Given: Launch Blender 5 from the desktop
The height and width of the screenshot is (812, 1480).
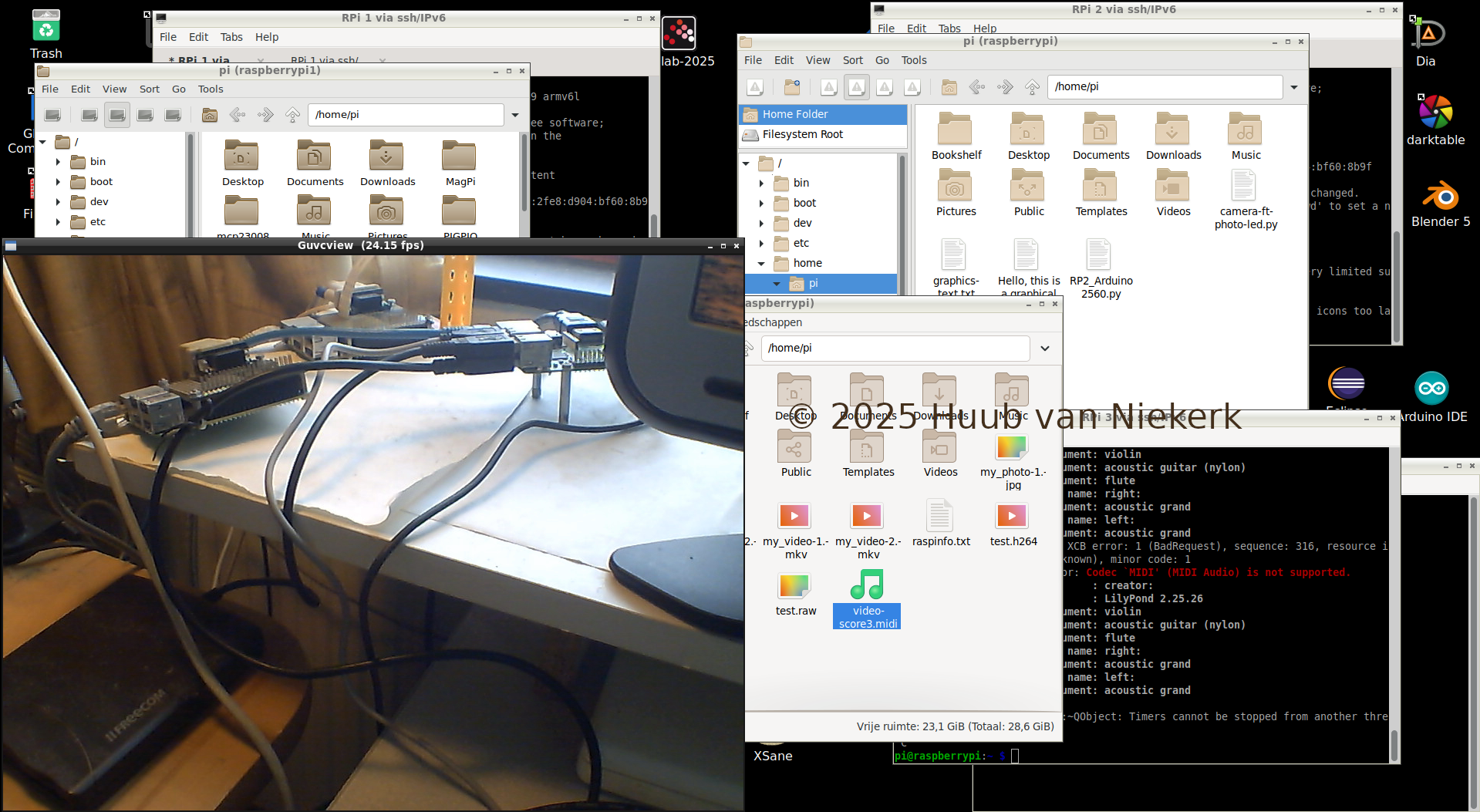Looking at the screenshot, I should pyautogui.click(x=1440, y=197).
